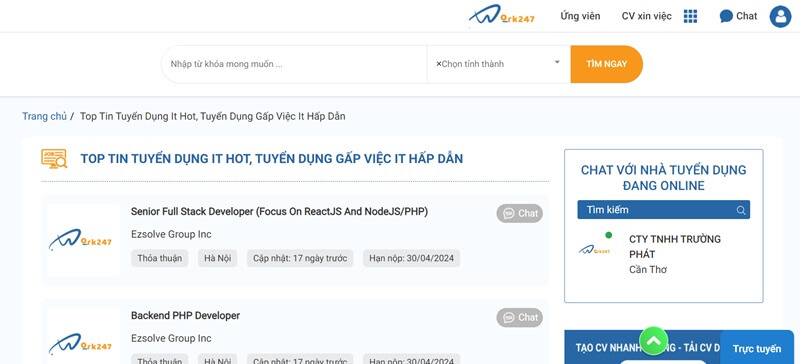The height and width of the screenshot is (364, 800).
Task: Open the CV xin việc menu
Action: [646, 16]
